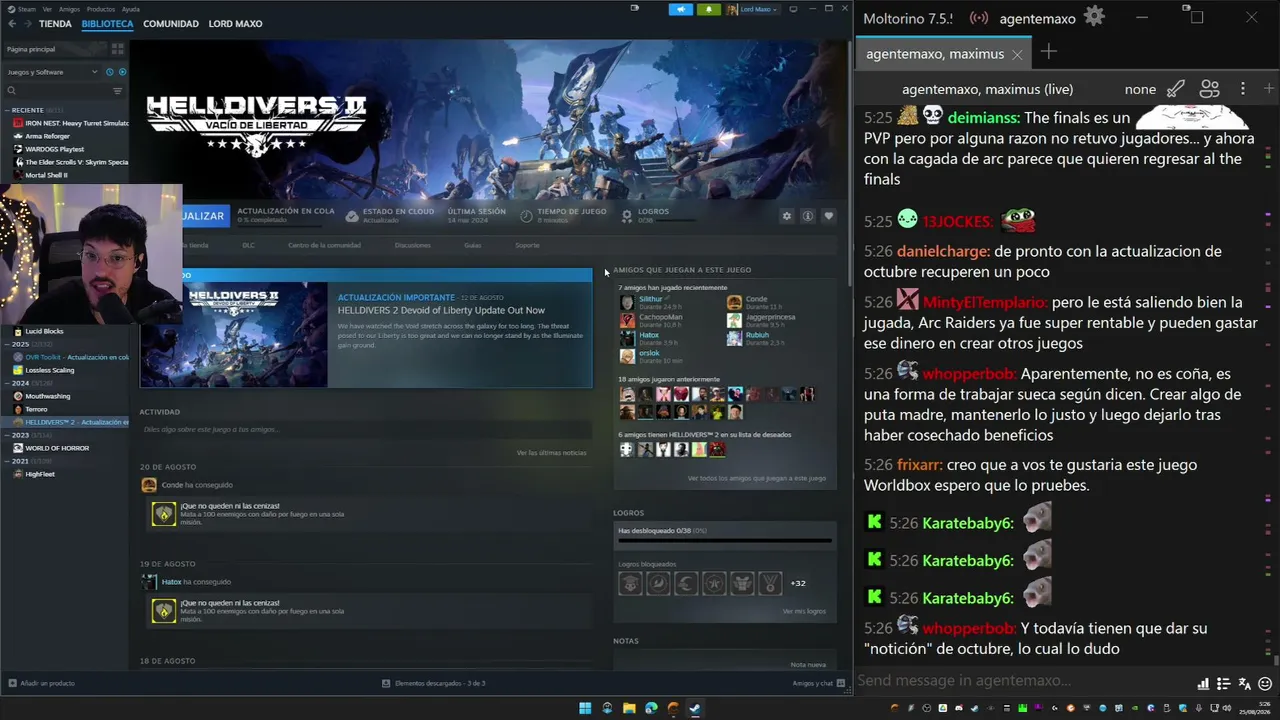Add Helldivers 2 to favorites with the heart
This screenshot has height=720, width=1280.
(828, 216)
